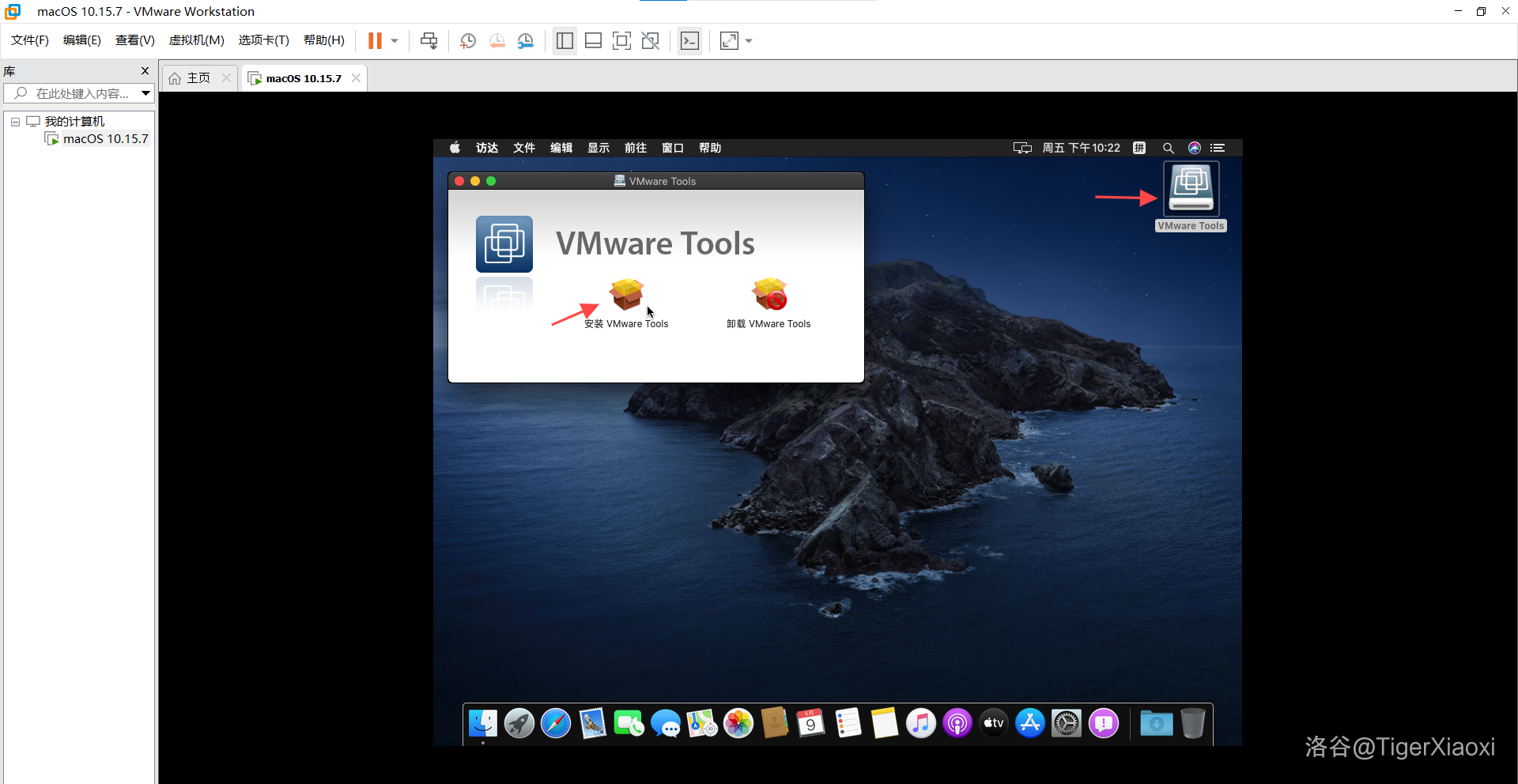Open the 虚拟机(M) menu
Viewport: 1518px width, 784px height.
click(x=196, y=40)
